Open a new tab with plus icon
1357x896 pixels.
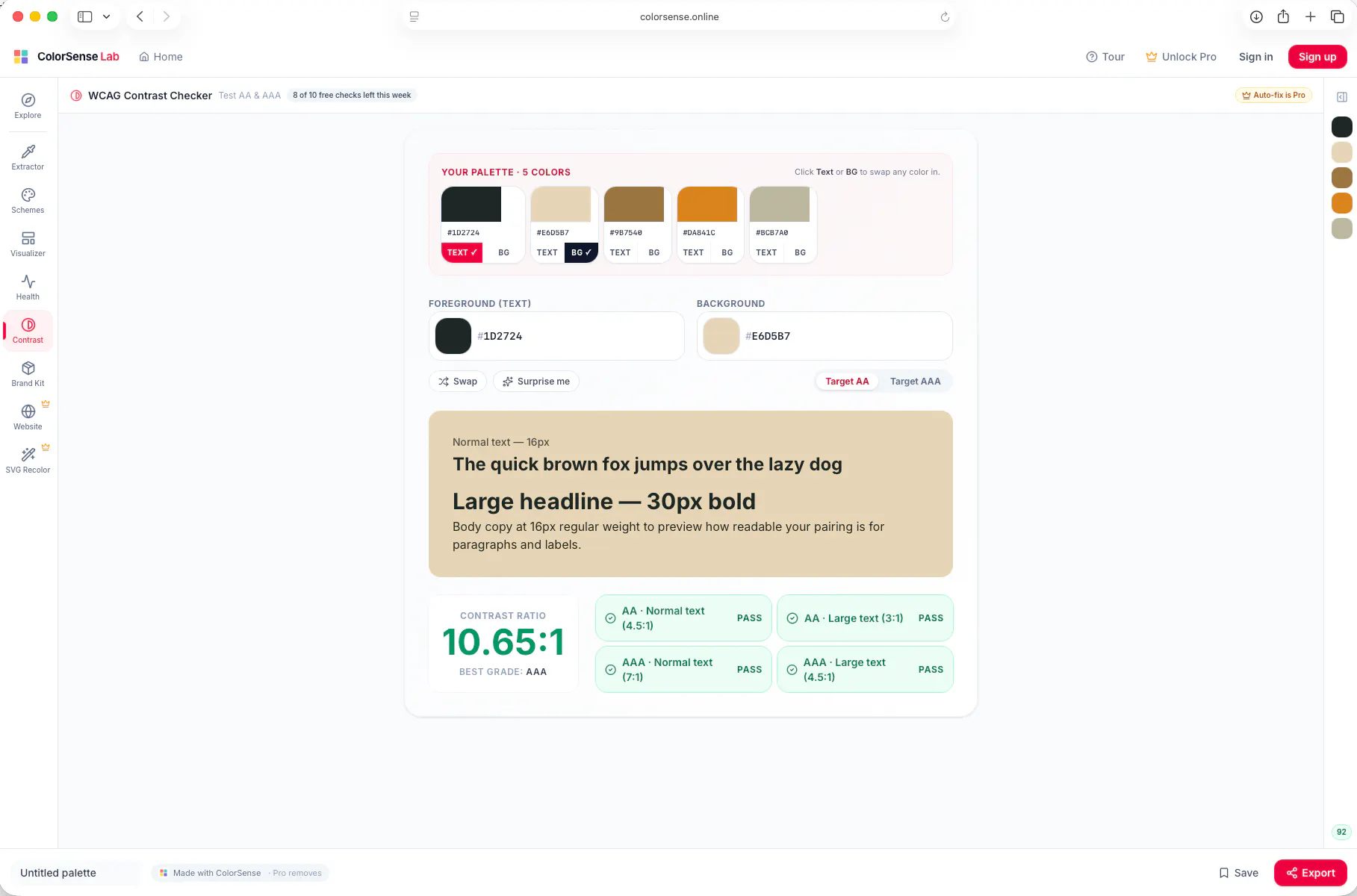[1310, 16]
